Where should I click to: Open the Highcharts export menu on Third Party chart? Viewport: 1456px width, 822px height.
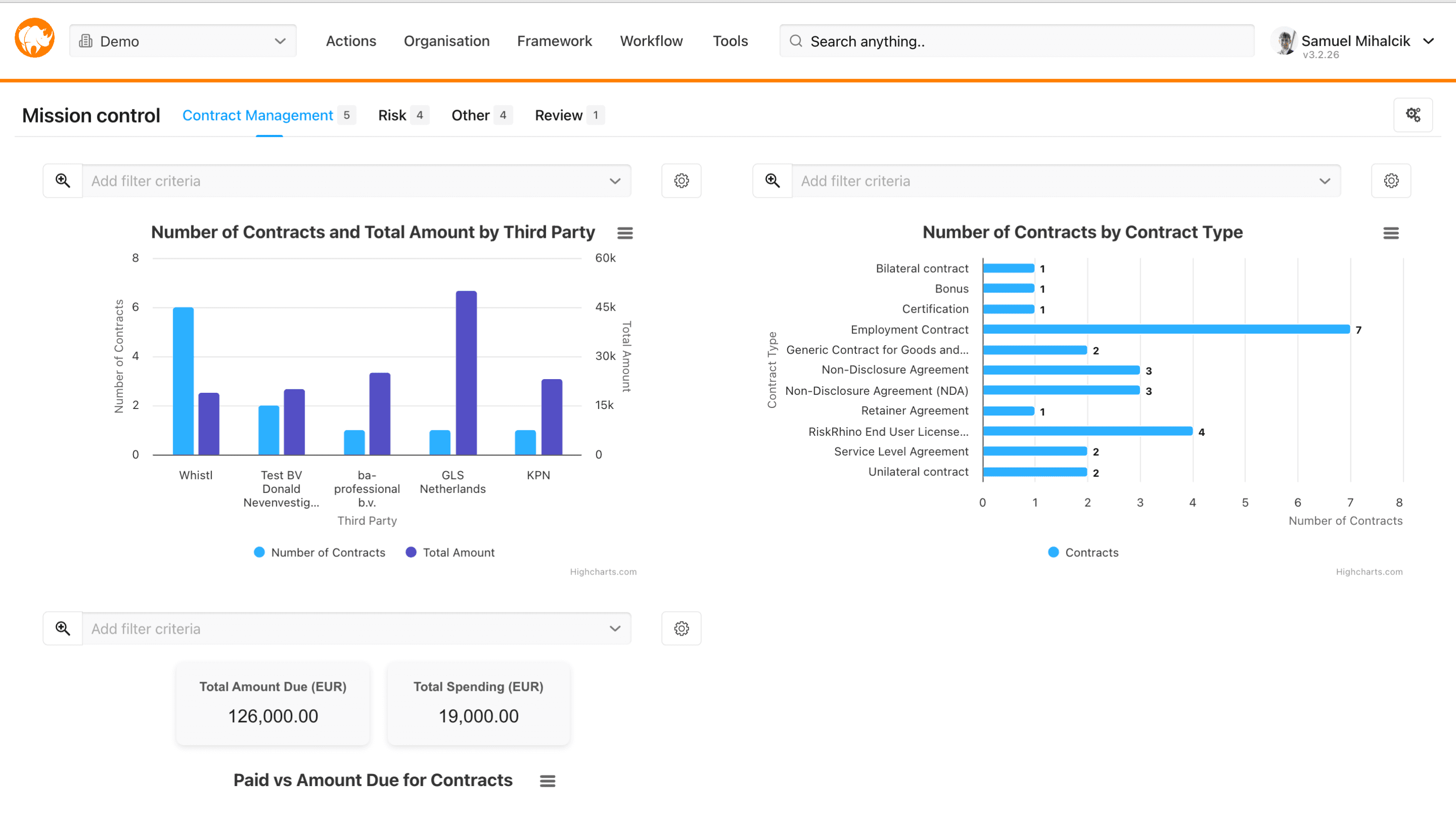pos(625,232)
